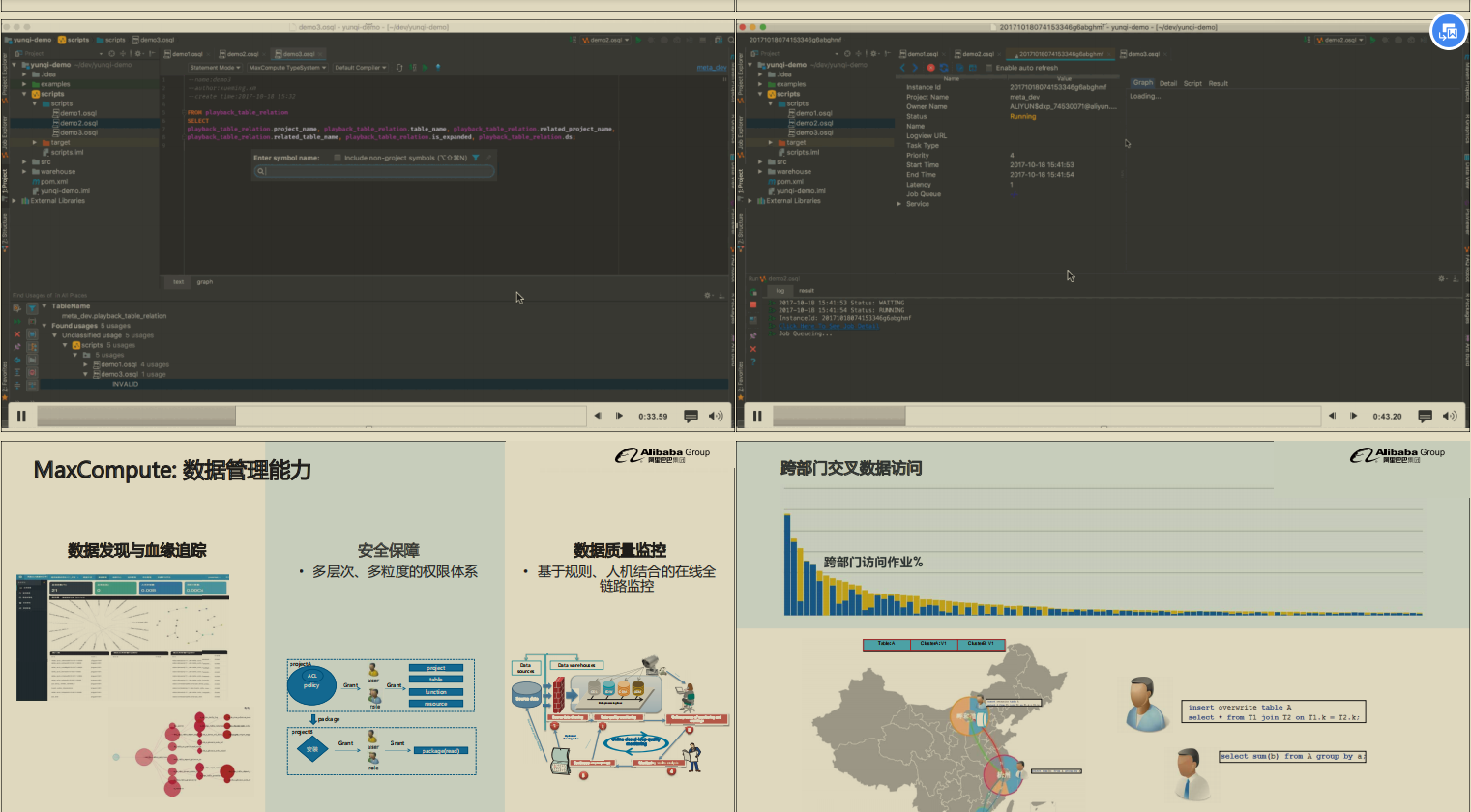The height and width of the screenshot is (812, 1471).
Task: Open the text tab below the editor
Action: [x=178, y=282]
